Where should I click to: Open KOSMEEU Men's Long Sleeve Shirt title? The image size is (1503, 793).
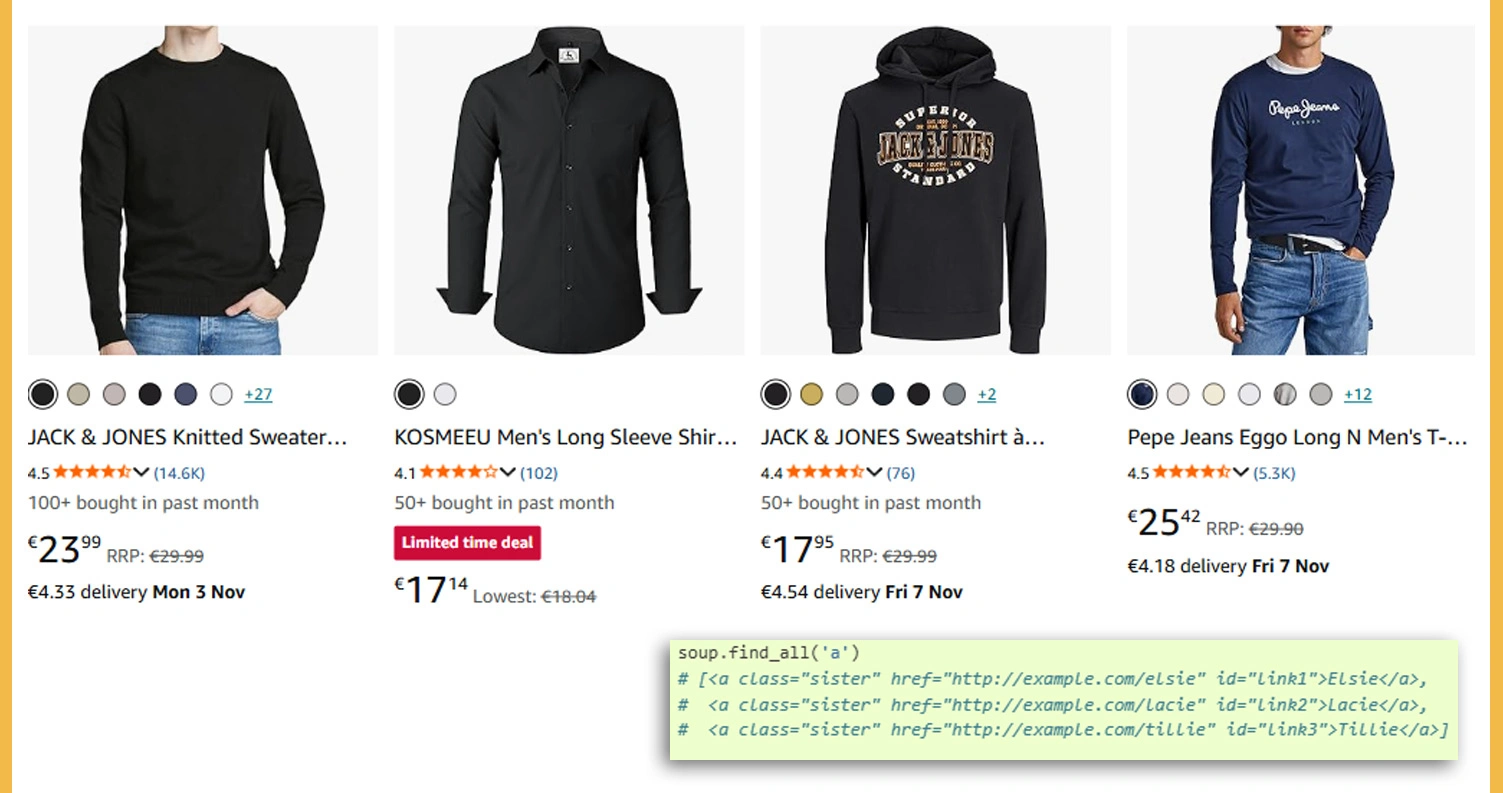[x=566, y=438]
